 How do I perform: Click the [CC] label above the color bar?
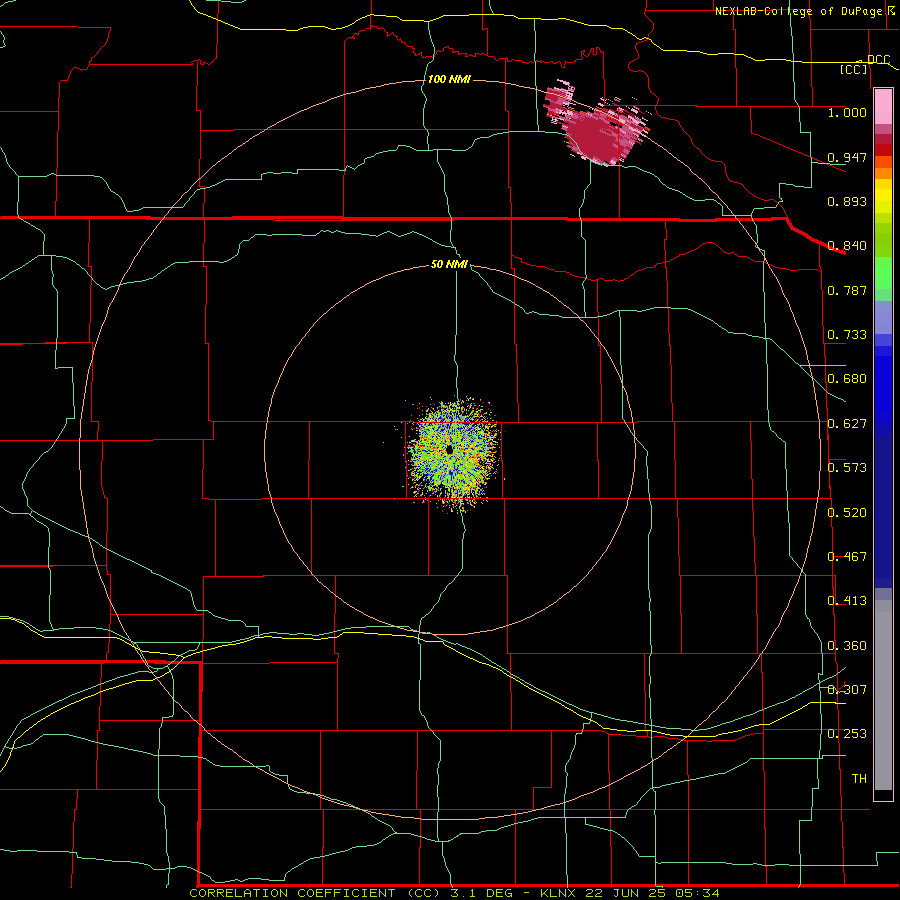(854, 69)
